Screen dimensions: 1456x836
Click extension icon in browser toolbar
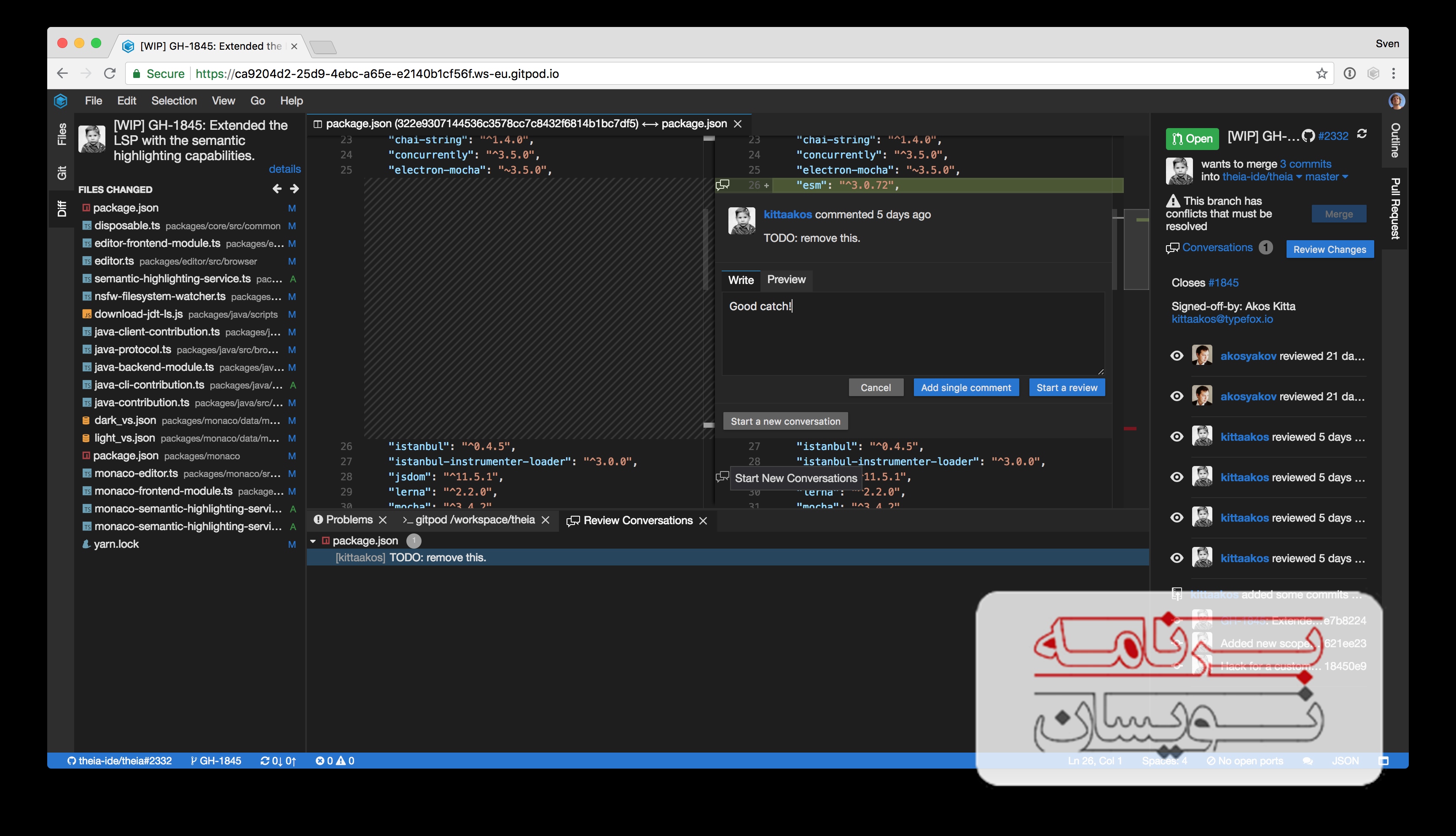[1373, 73]
